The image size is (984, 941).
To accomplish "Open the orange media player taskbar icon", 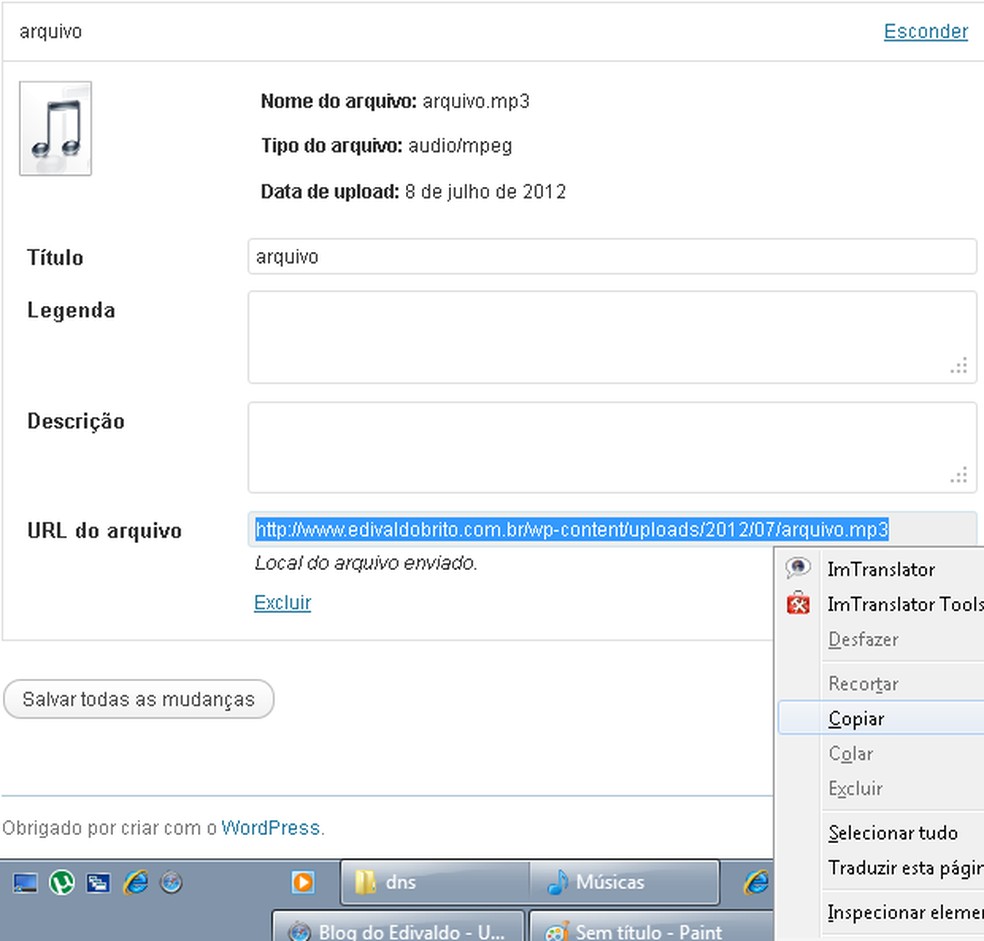I will 303,883.
